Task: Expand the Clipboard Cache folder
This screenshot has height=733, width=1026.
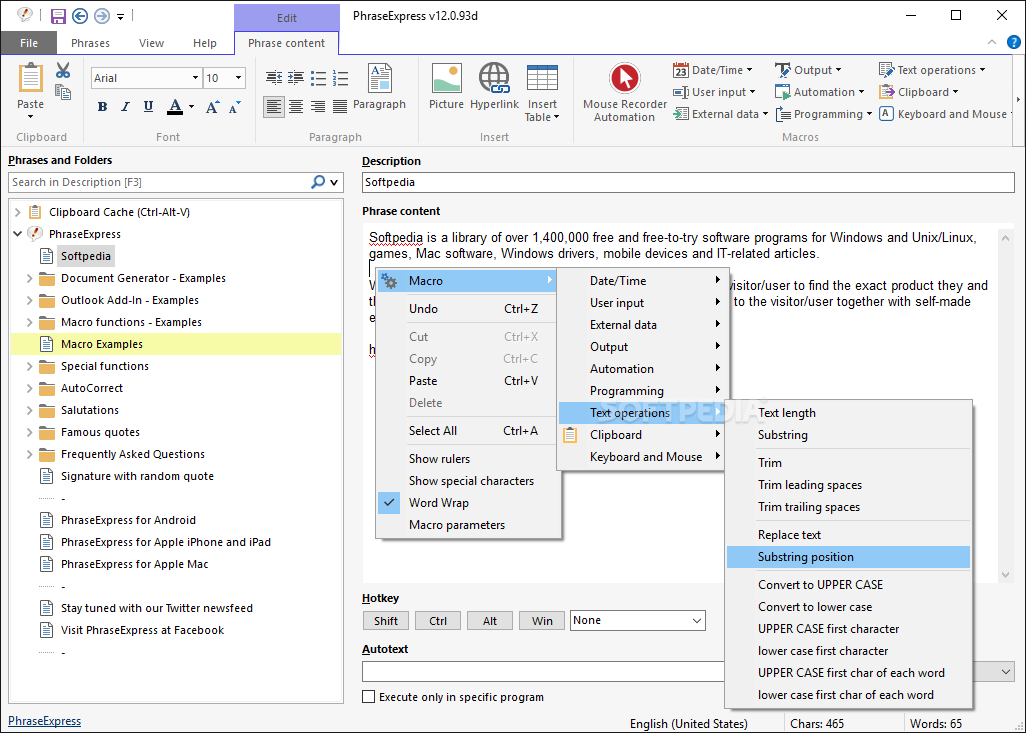Action: pos(18,212)
